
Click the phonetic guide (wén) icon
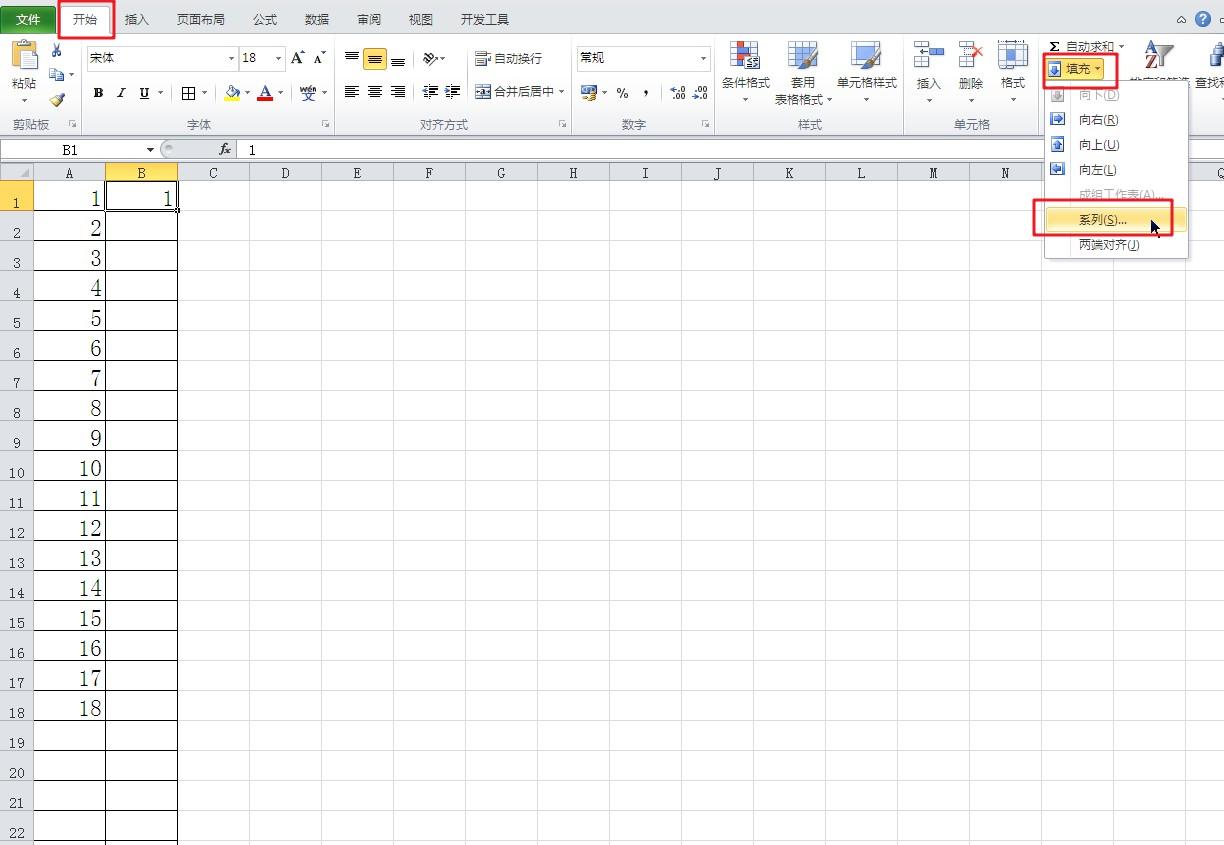(308, 93)
